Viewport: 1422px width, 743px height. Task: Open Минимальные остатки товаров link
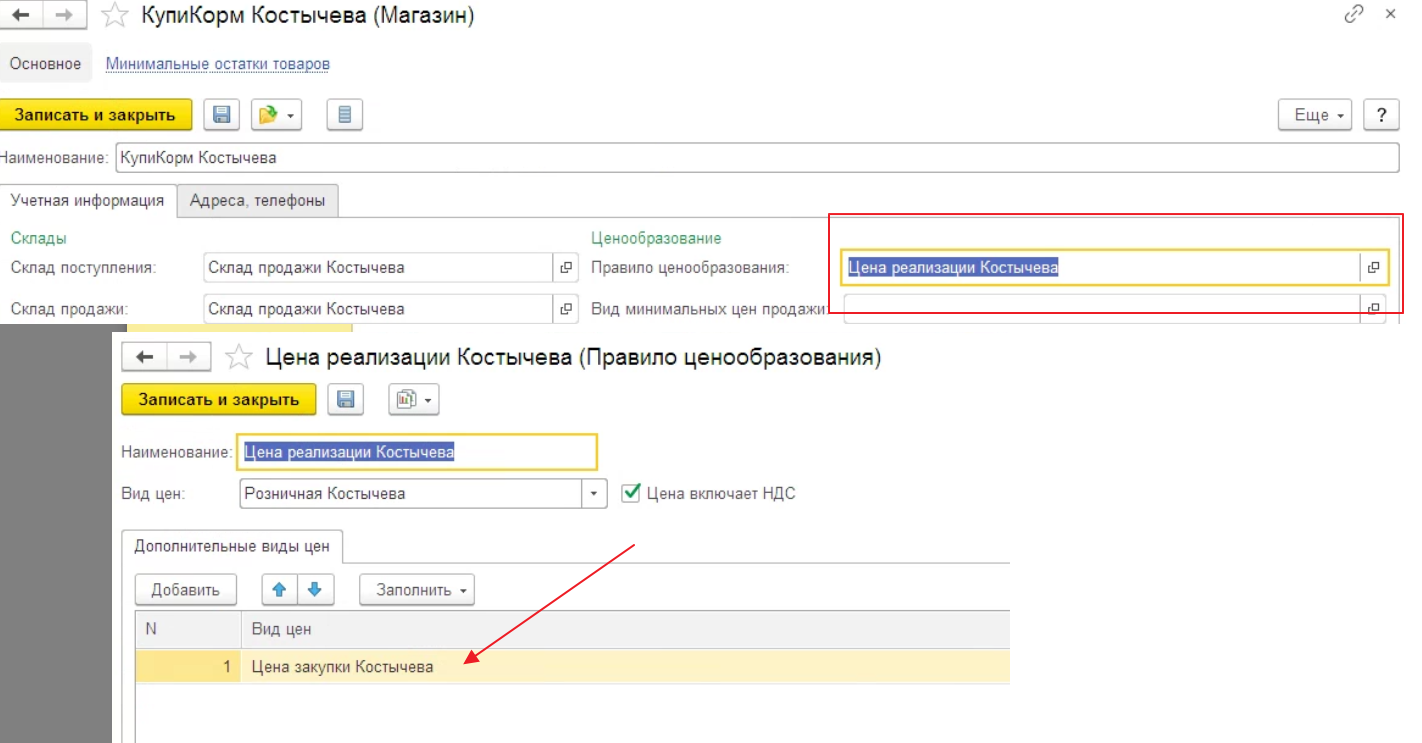coord(218,64)
